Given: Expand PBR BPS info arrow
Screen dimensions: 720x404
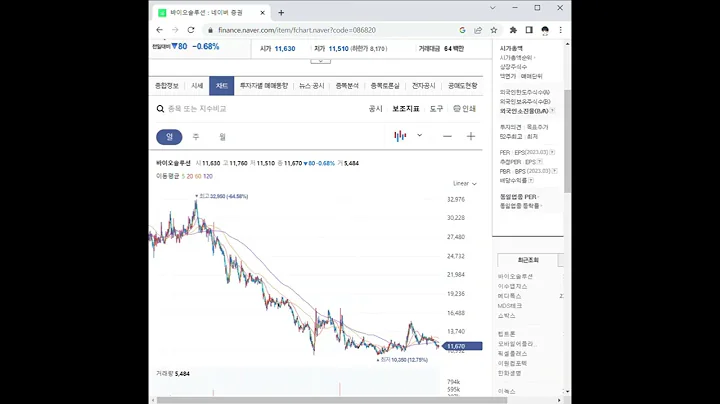Looking at the screenshot, I should (x=555, y=171).
